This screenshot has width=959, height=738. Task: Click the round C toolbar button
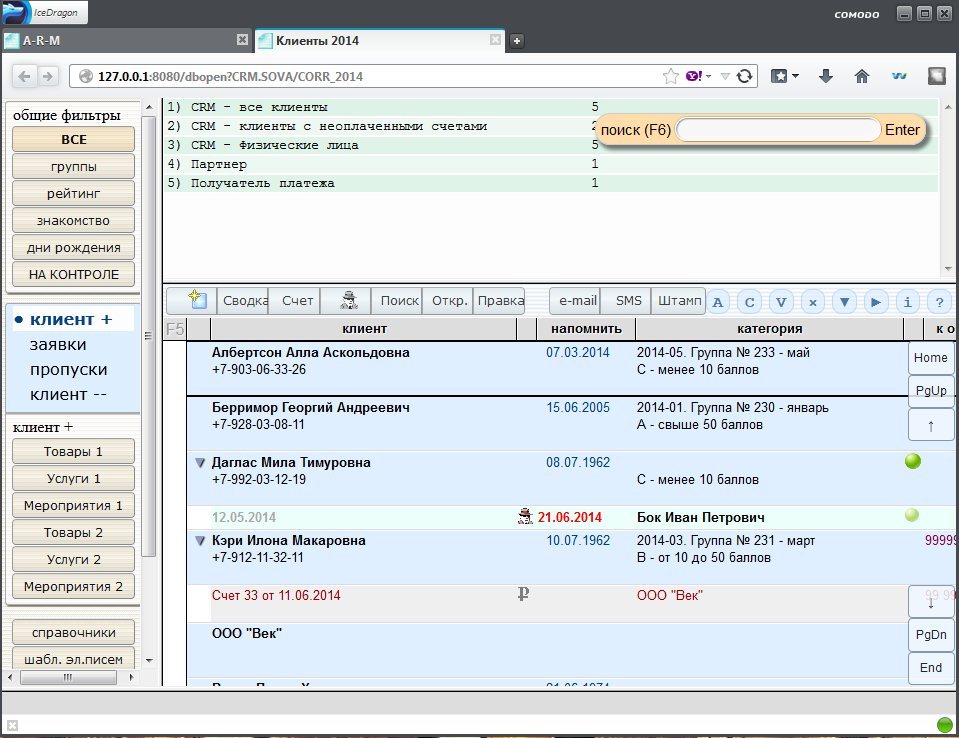coord(749,302)
